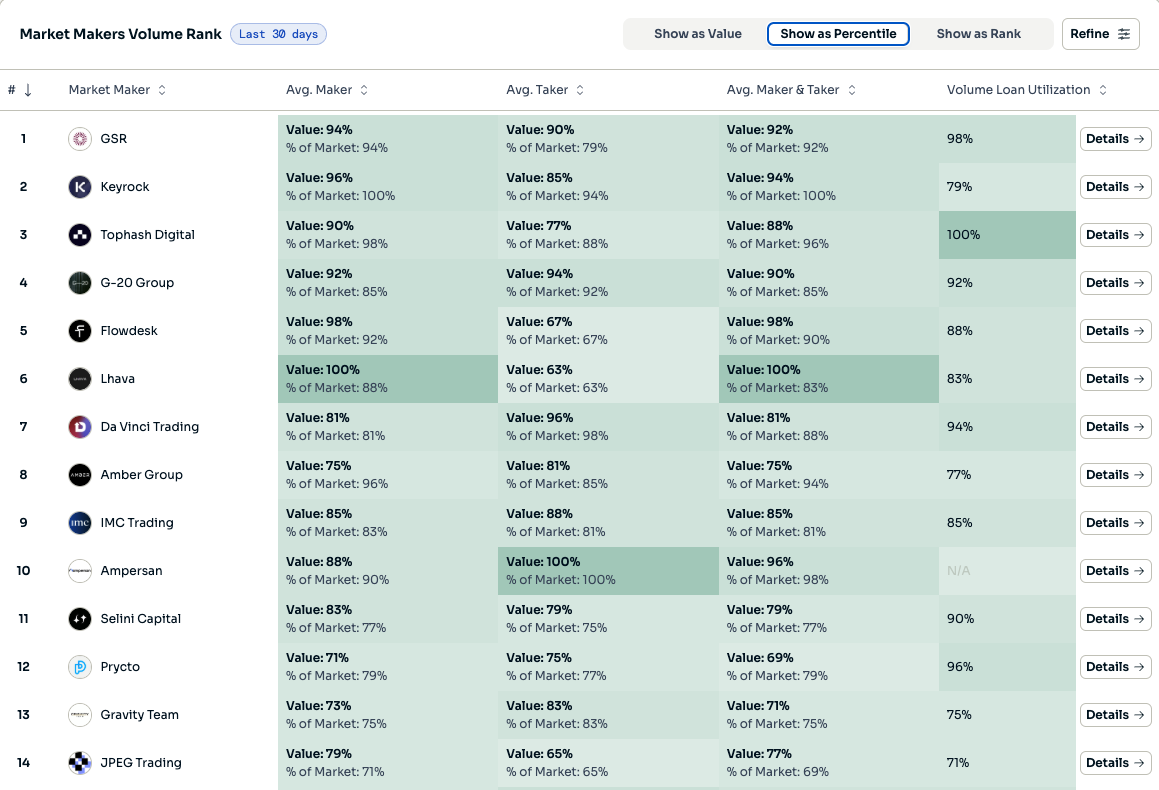Open Details for Flowdesk
Viewport: 1159px width, 790px height.
pyautogui.click(x=1115, y=331)
